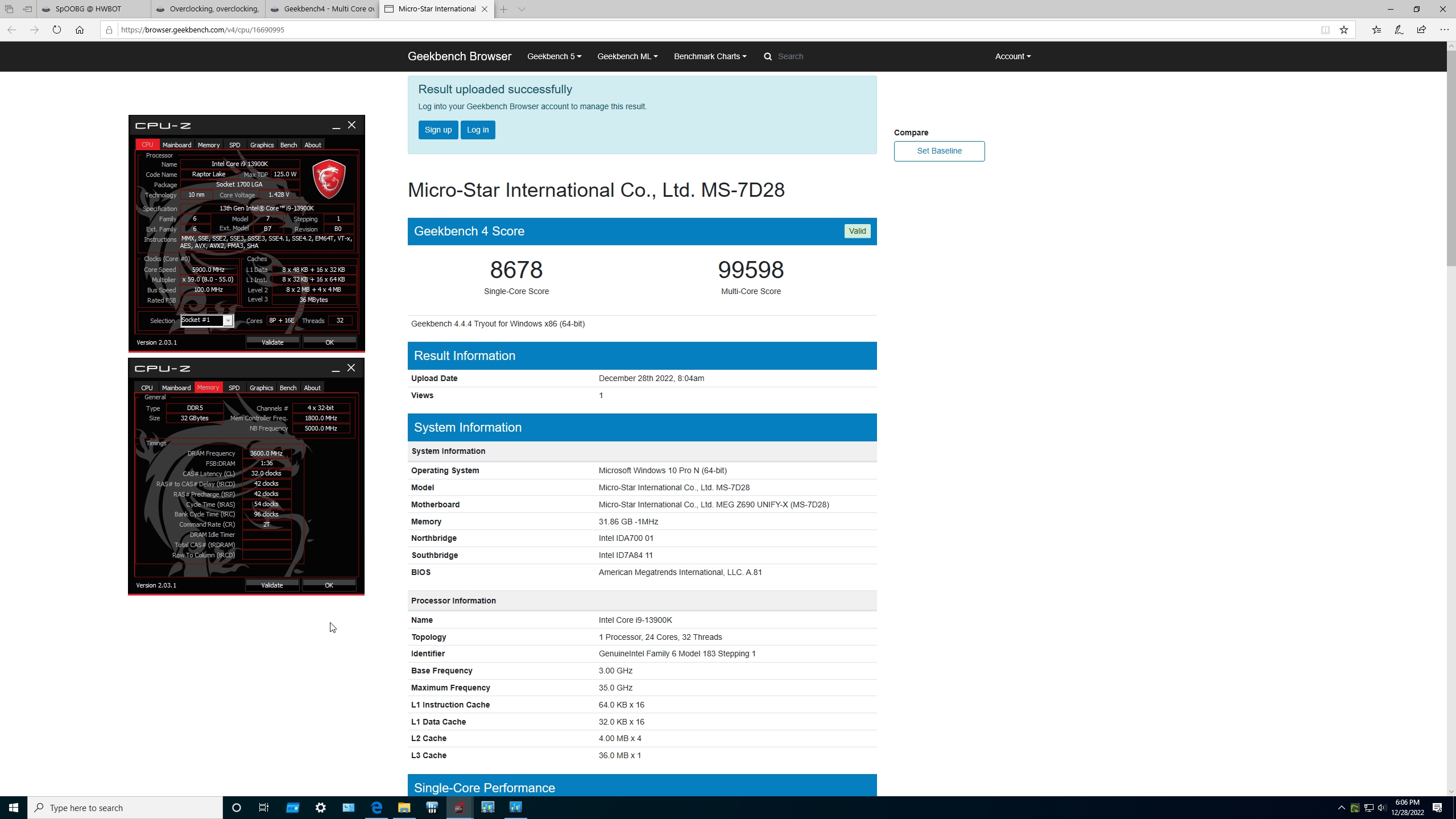This screenshot has height=819, width=1456.
Task: Open the CPU tab in bottom CPU-Z
Action: (x=147, y=388)
